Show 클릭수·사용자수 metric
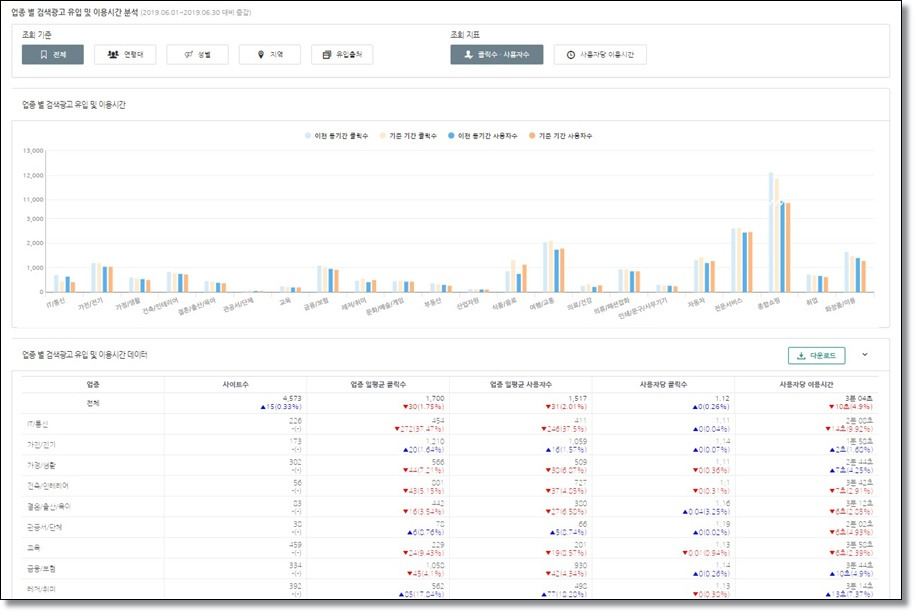 click(x=497, y=54)
